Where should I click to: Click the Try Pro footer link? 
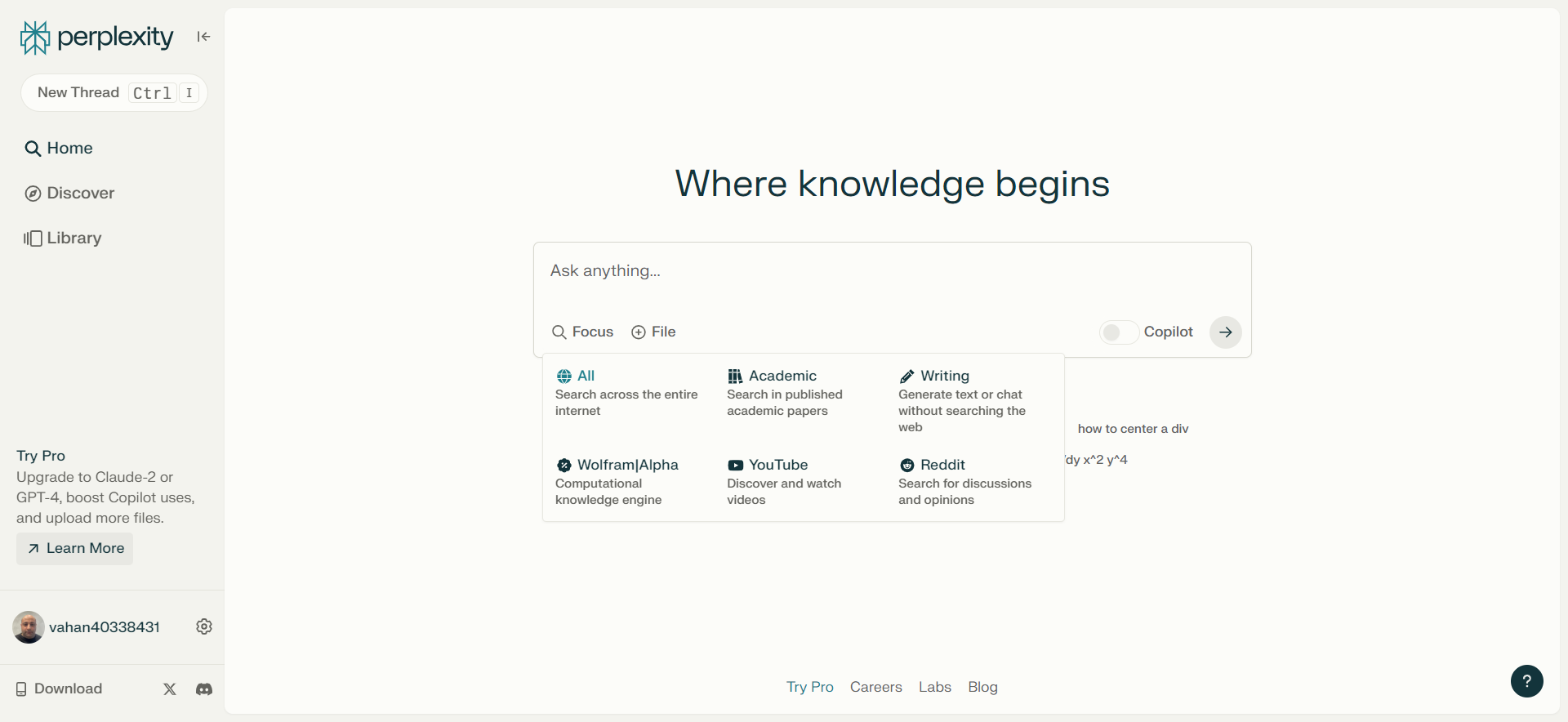point(810,688)
